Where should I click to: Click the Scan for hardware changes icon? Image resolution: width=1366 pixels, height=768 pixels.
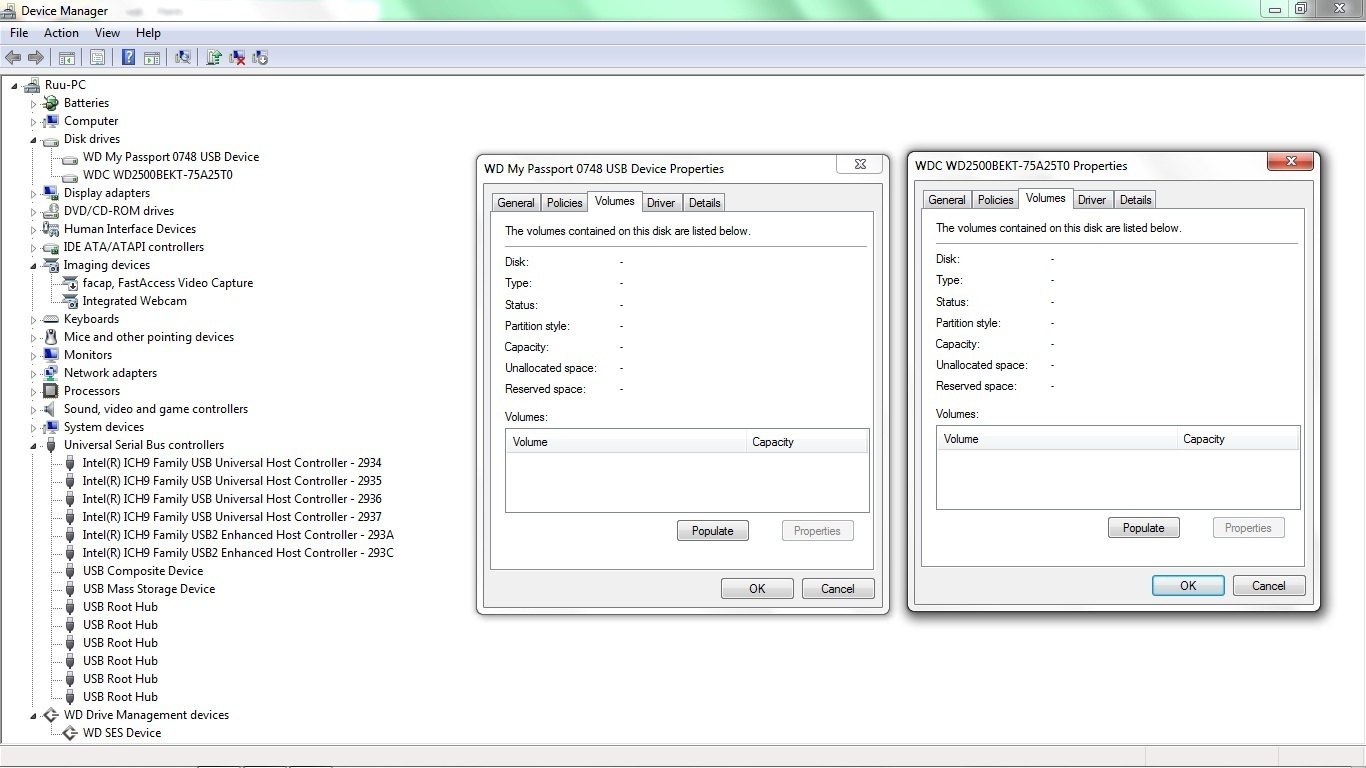[x=183, y=58]
